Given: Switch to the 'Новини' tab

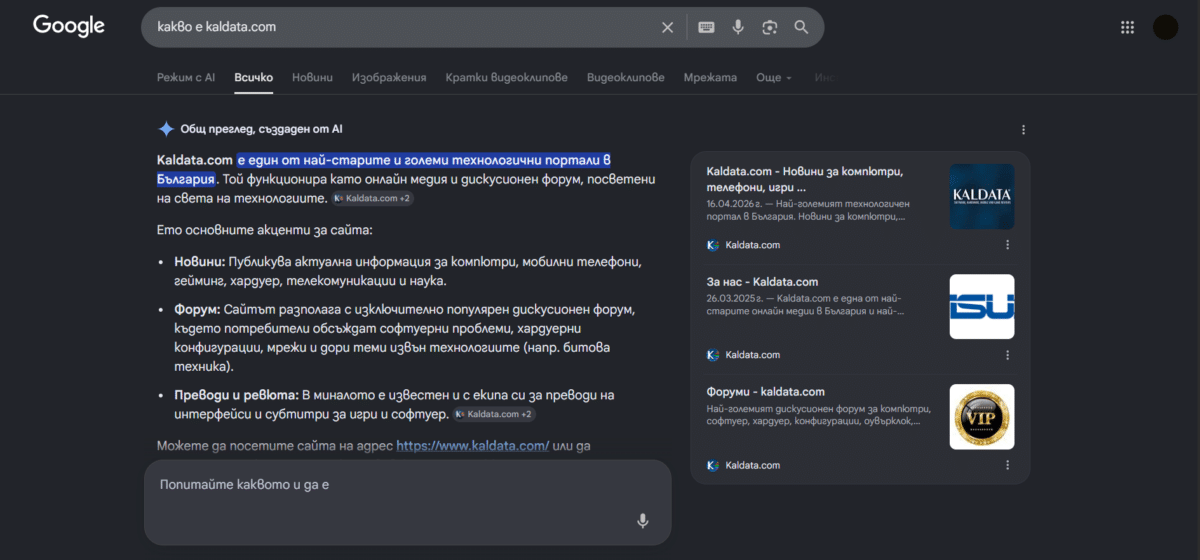Looking at the screenshot, I should 312,77.
